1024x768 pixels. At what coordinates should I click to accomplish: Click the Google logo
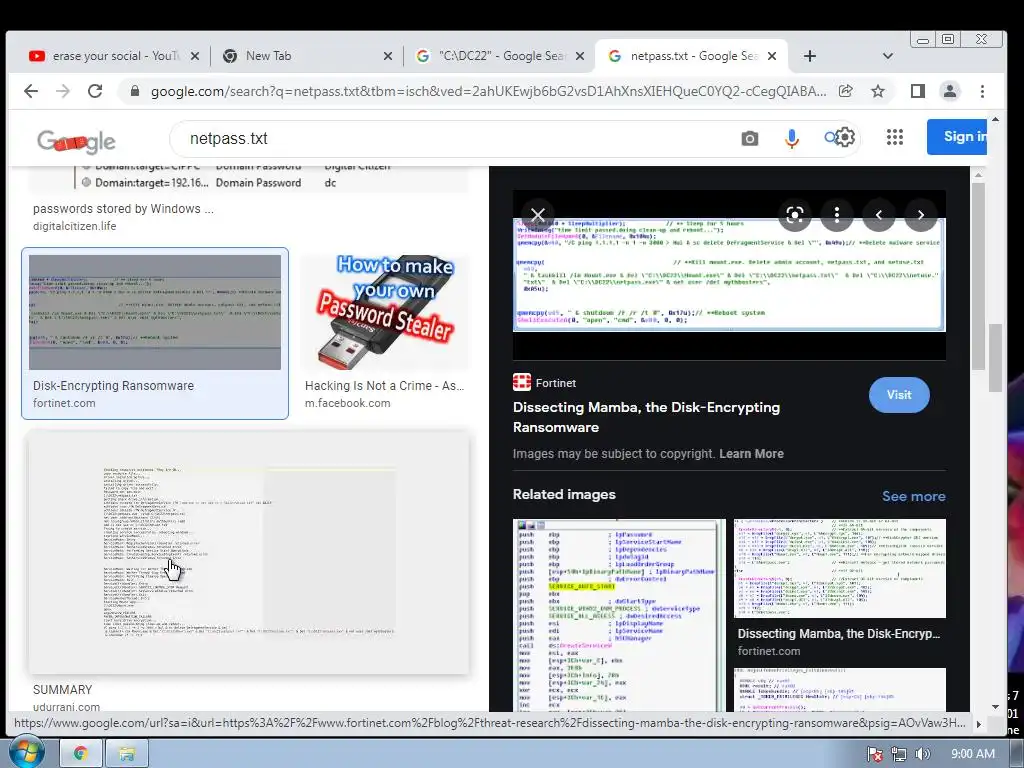click(x=76, y=140)
